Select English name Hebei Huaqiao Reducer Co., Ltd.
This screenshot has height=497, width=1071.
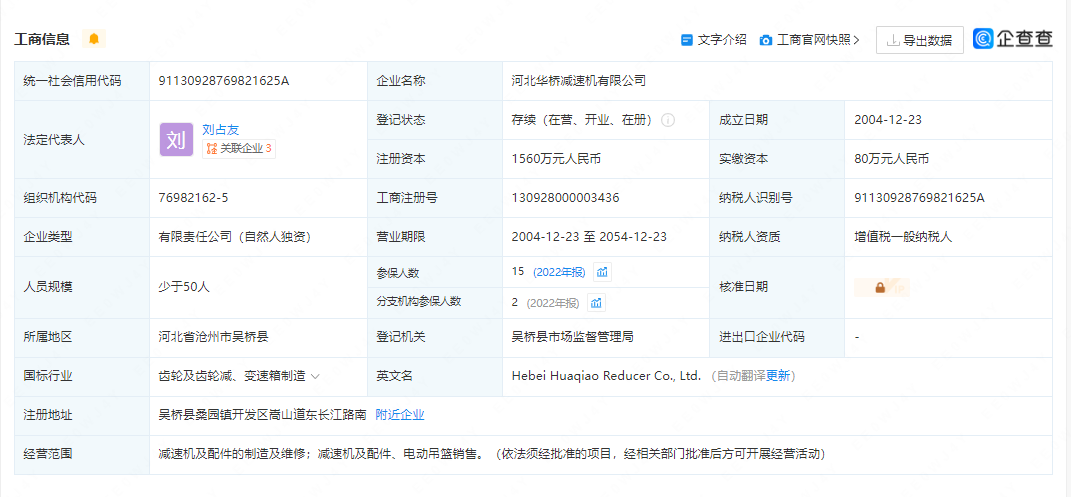pyautogui.click(x=607, y=375)
